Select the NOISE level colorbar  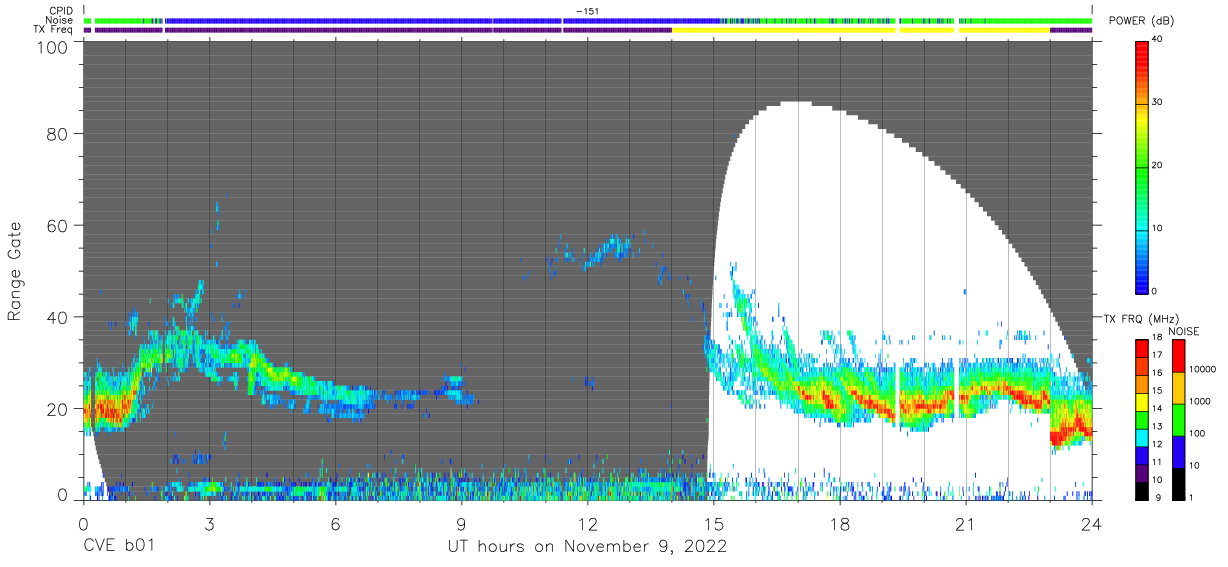click(1180, 419)
